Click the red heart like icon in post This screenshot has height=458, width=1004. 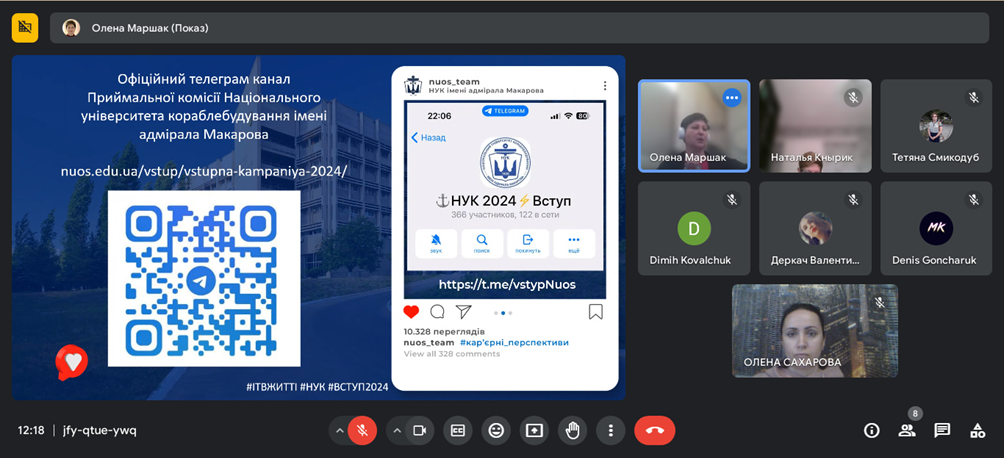click(411, 312)
